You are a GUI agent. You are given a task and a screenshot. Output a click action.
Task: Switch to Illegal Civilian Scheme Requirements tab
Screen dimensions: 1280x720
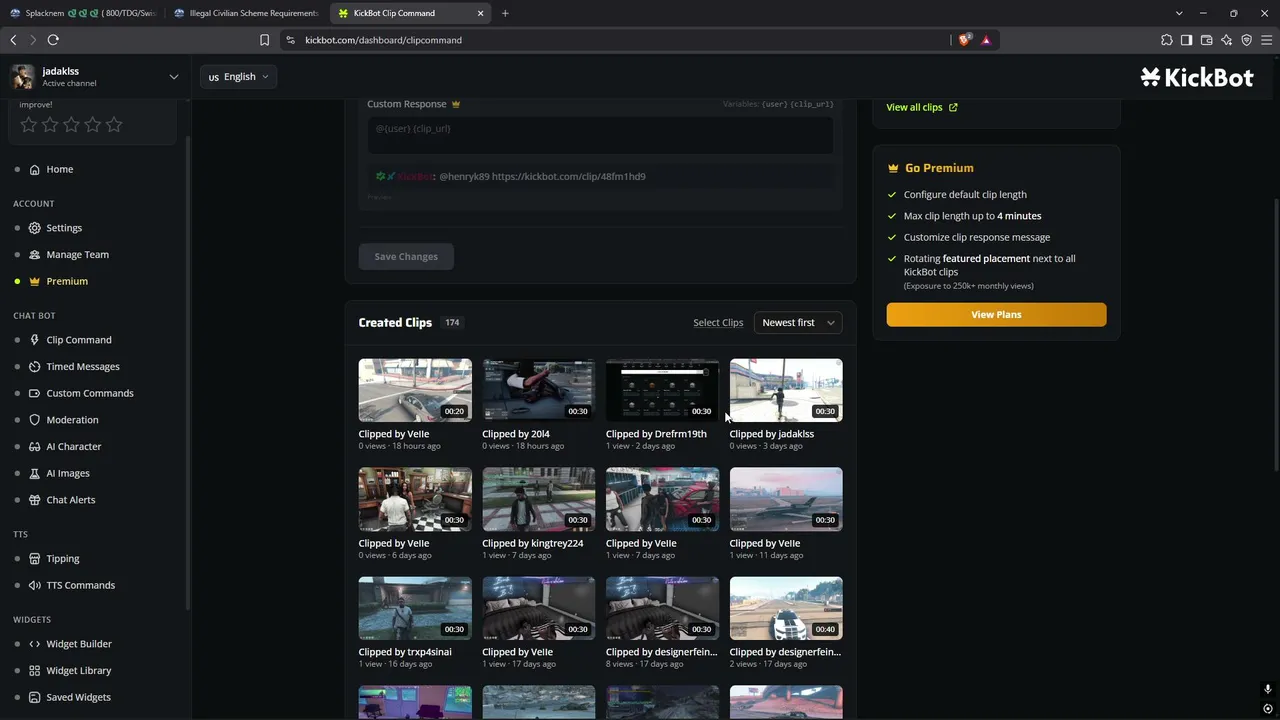246,13
